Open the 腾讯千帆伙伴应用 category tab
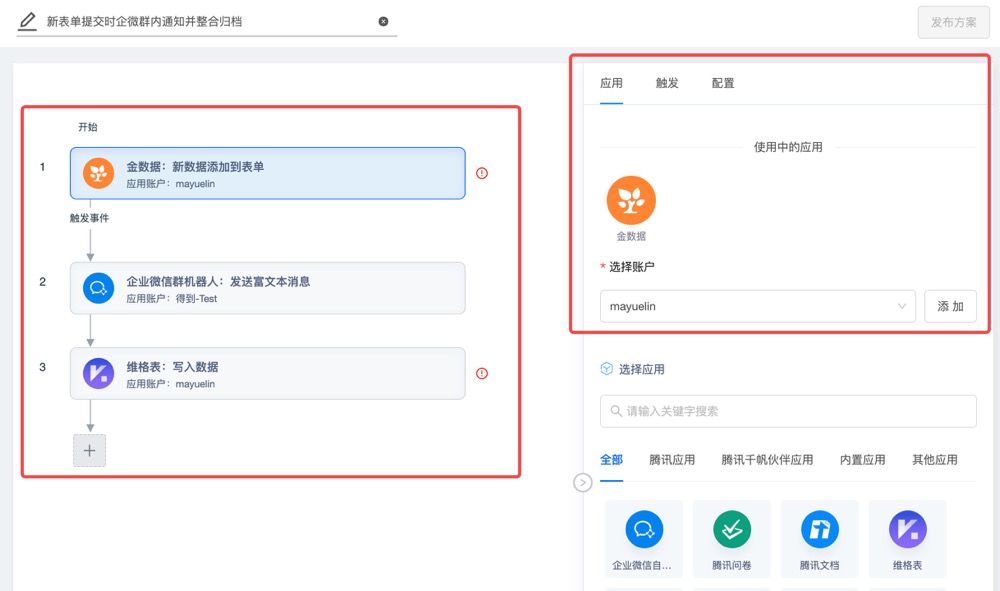 [x=768, y=460]
